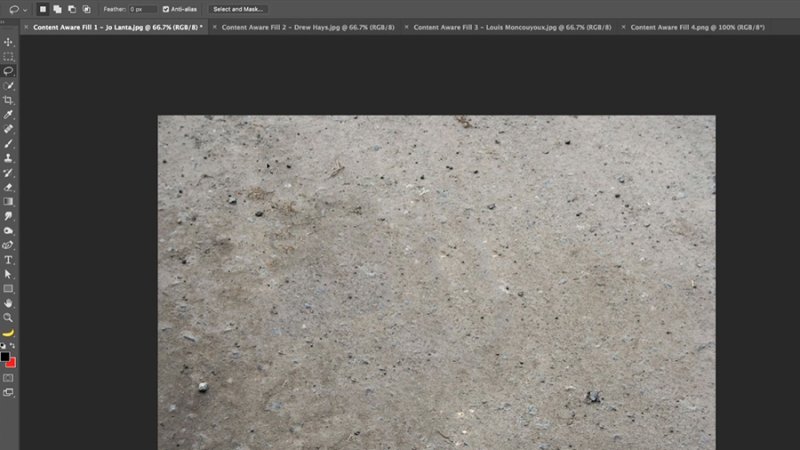This screenshot has width=800, height=450.
Task: Select the Clone Stamp tool
Action: coord(8,158)
